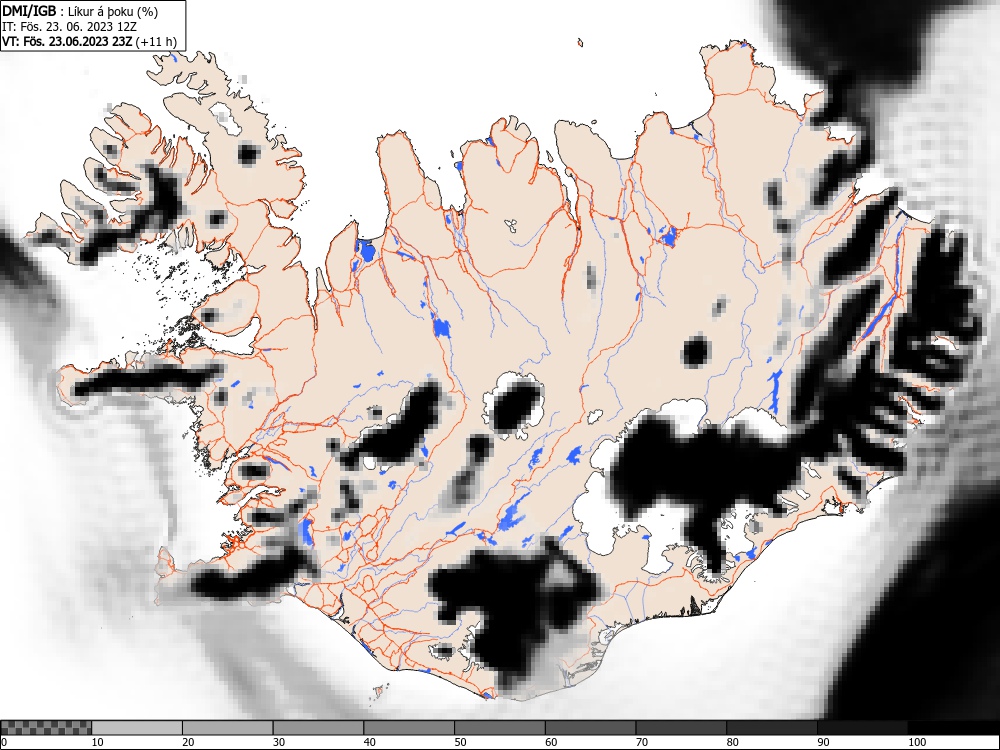
Task: Click the legend label '70'
Action: click(642, 742)
